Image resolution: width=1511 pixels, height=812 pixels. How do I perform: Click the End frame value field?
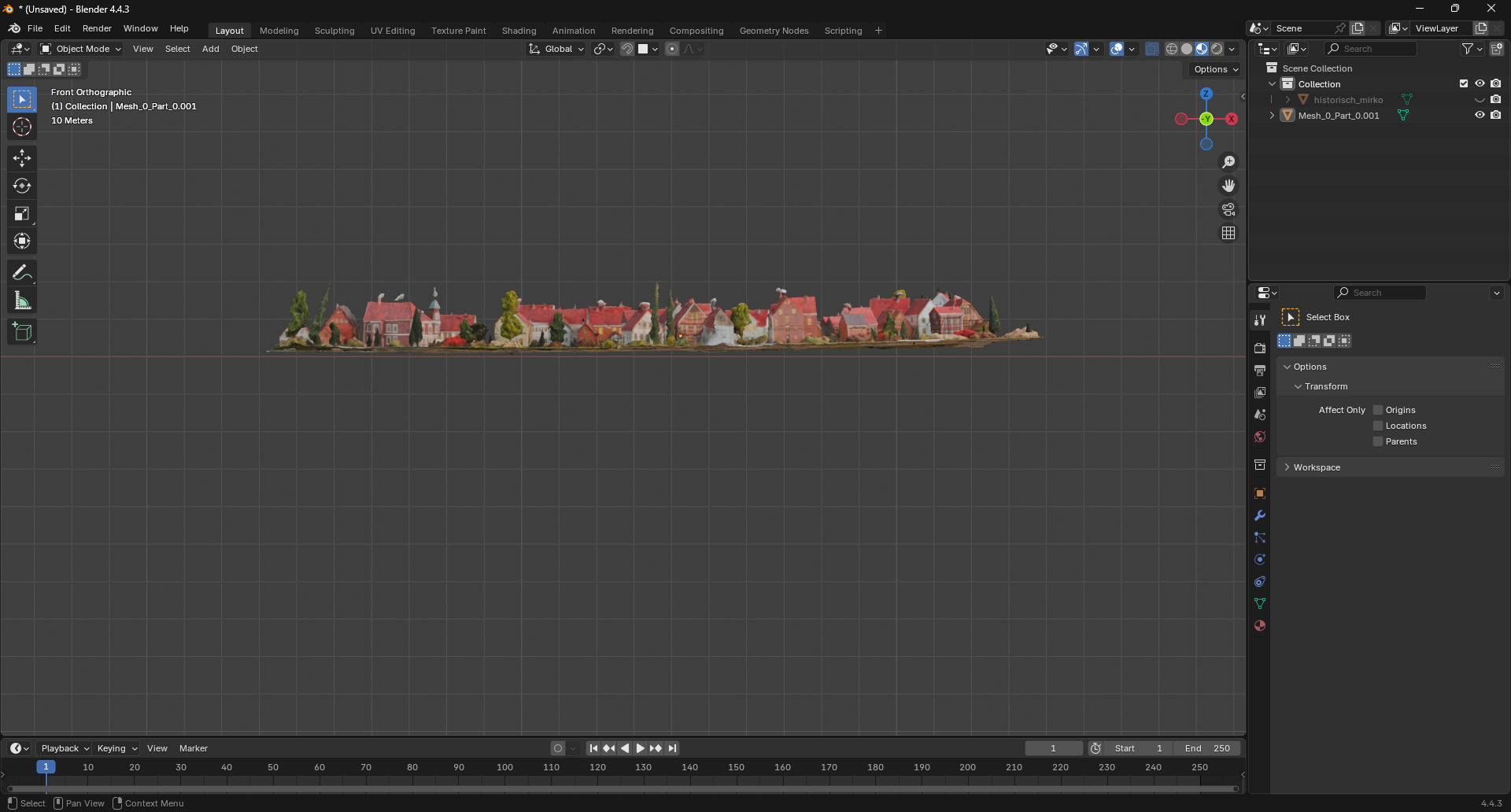(1207, 748)
